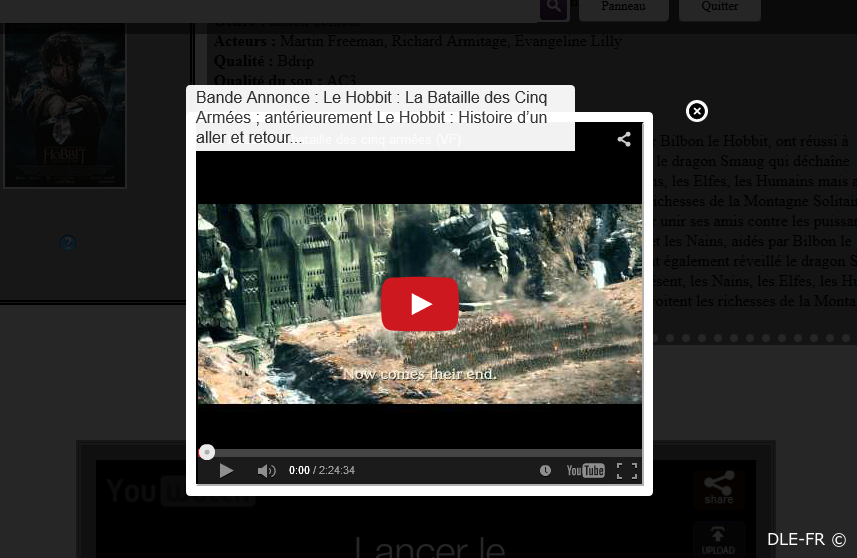The width and height of the screenshot is (857, 558).
Task: Click the DLE-FR © credit text
Action: pos(806,540)
